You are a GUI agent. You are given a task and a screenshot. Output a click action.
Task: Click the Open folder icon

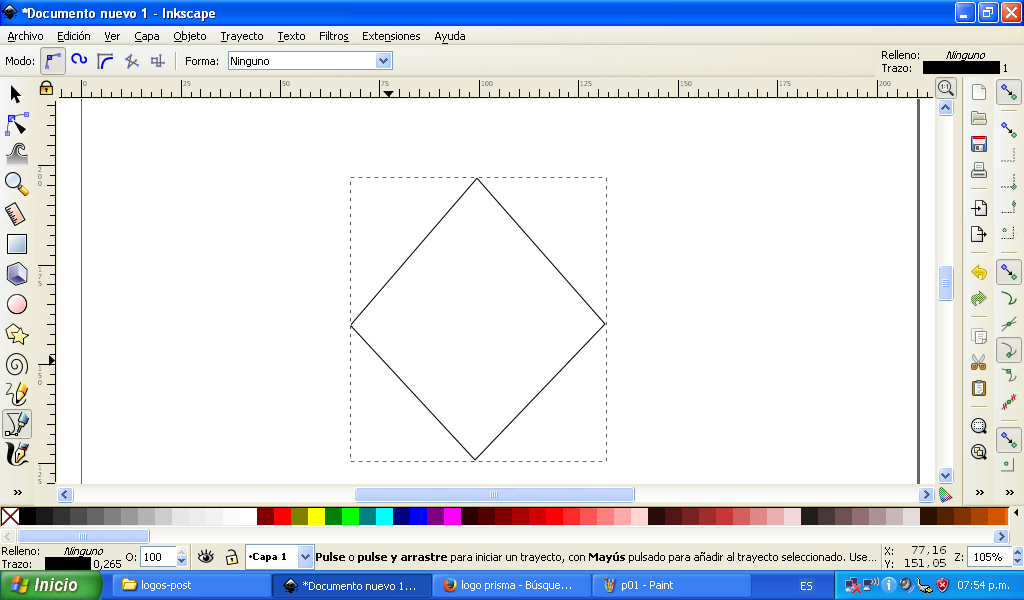coord(978,118)
